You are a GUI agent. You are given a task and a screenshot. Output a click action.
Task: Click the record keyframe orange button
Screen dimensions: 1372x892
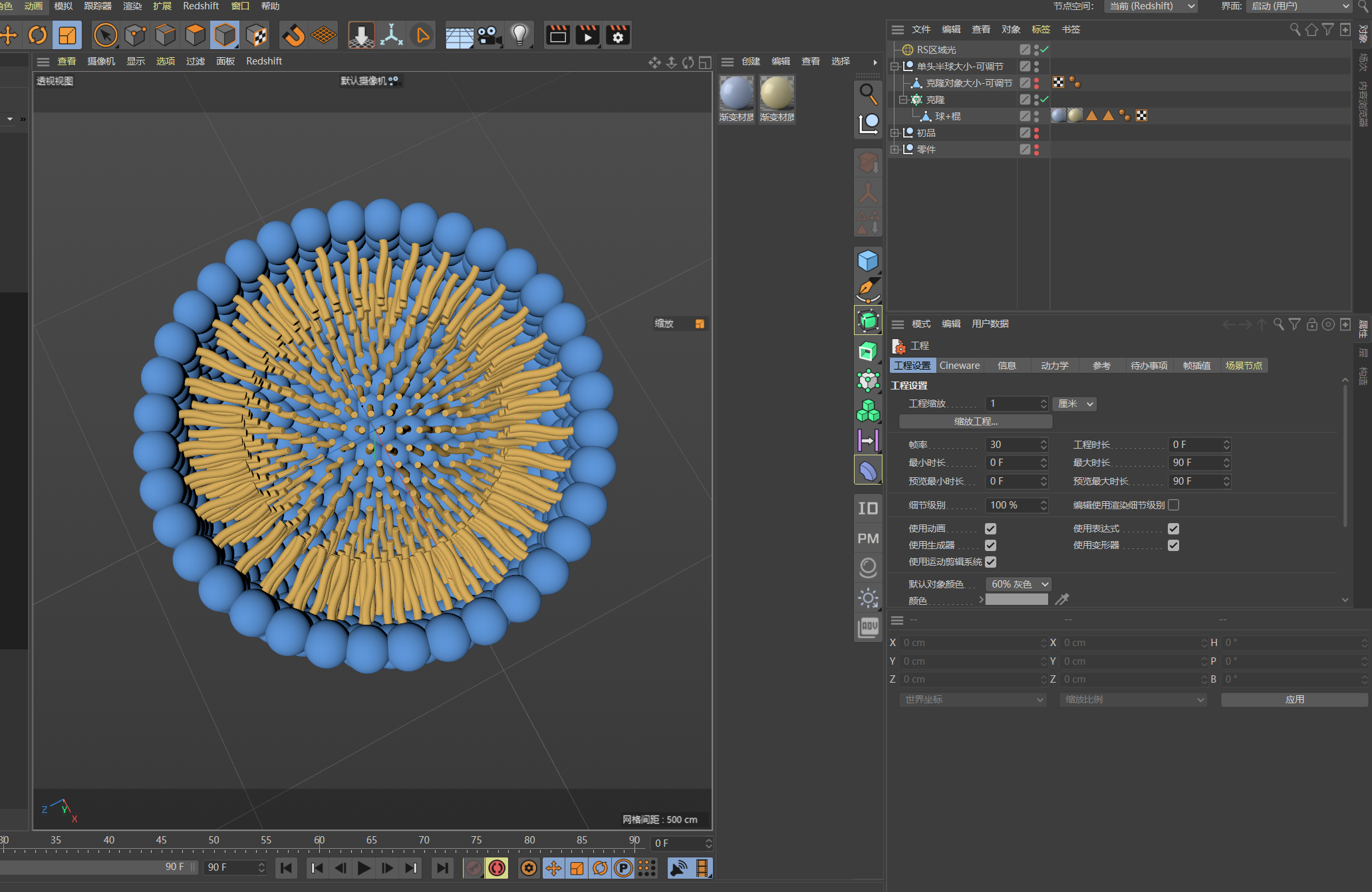click(x=529, y=868)
